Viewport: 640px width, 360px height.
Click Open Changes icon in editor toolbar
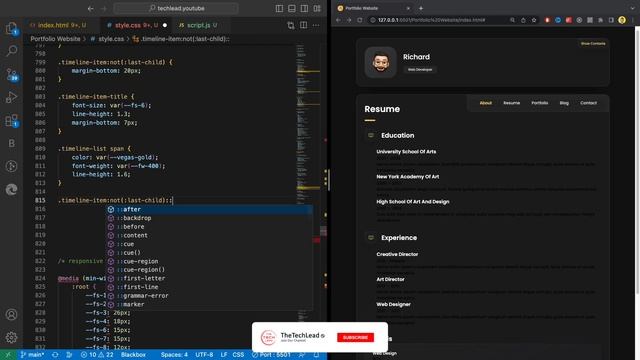point(291,25)
